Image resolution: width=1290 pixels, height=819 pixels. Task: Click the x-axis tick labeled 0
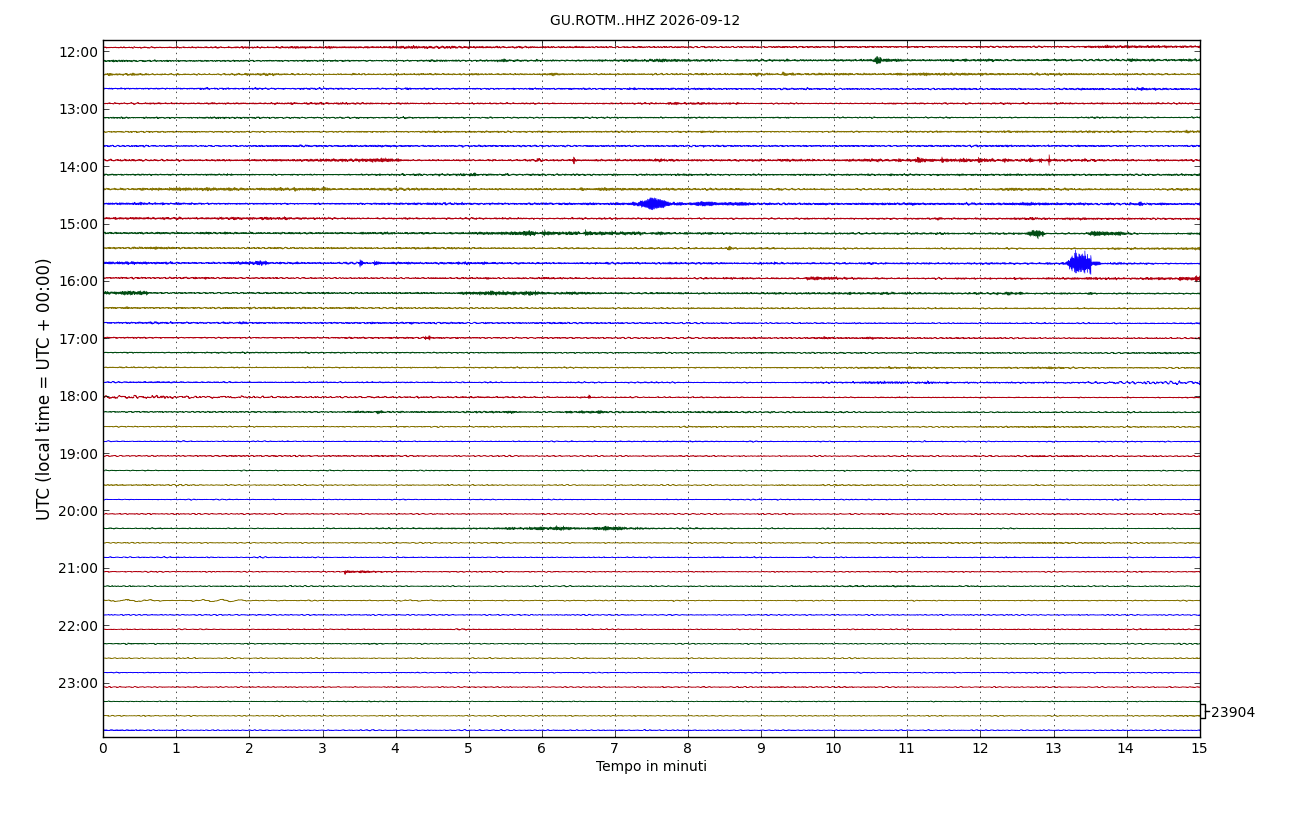pyautogui.click(x=103, y=748)
